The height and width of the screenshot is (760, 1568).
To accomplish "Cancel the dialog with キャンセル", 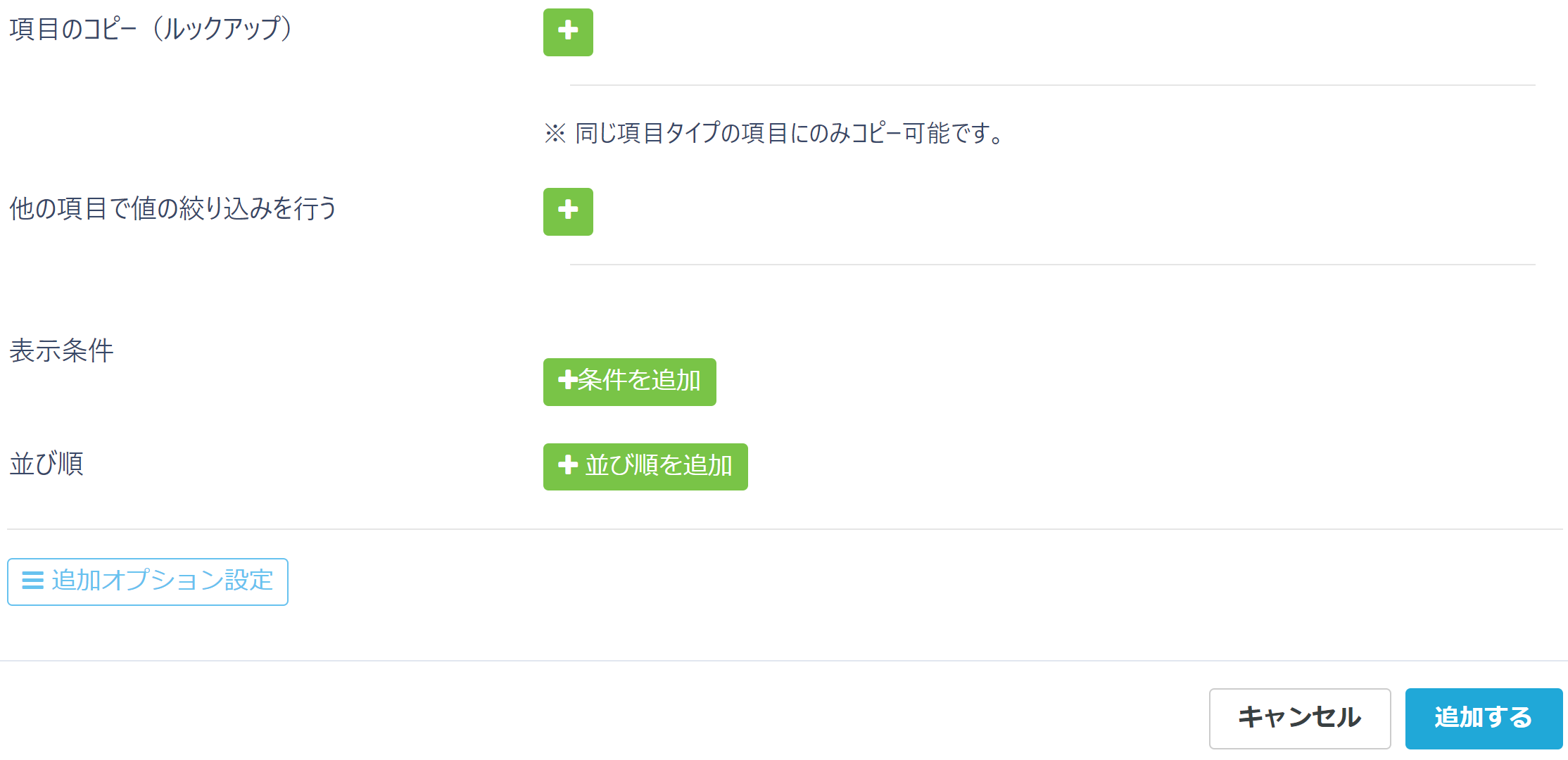I will pyautogui.click(x=1299, y=718).
